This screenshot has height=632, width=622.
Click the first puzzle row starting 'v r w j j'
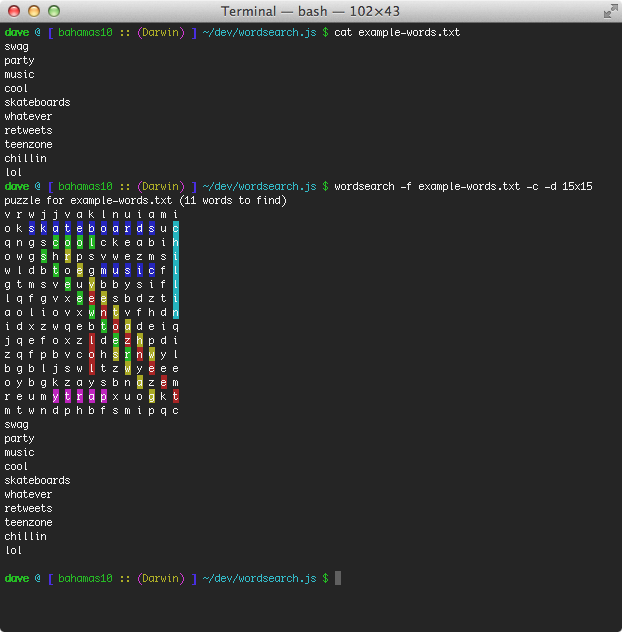coord(92,214)
